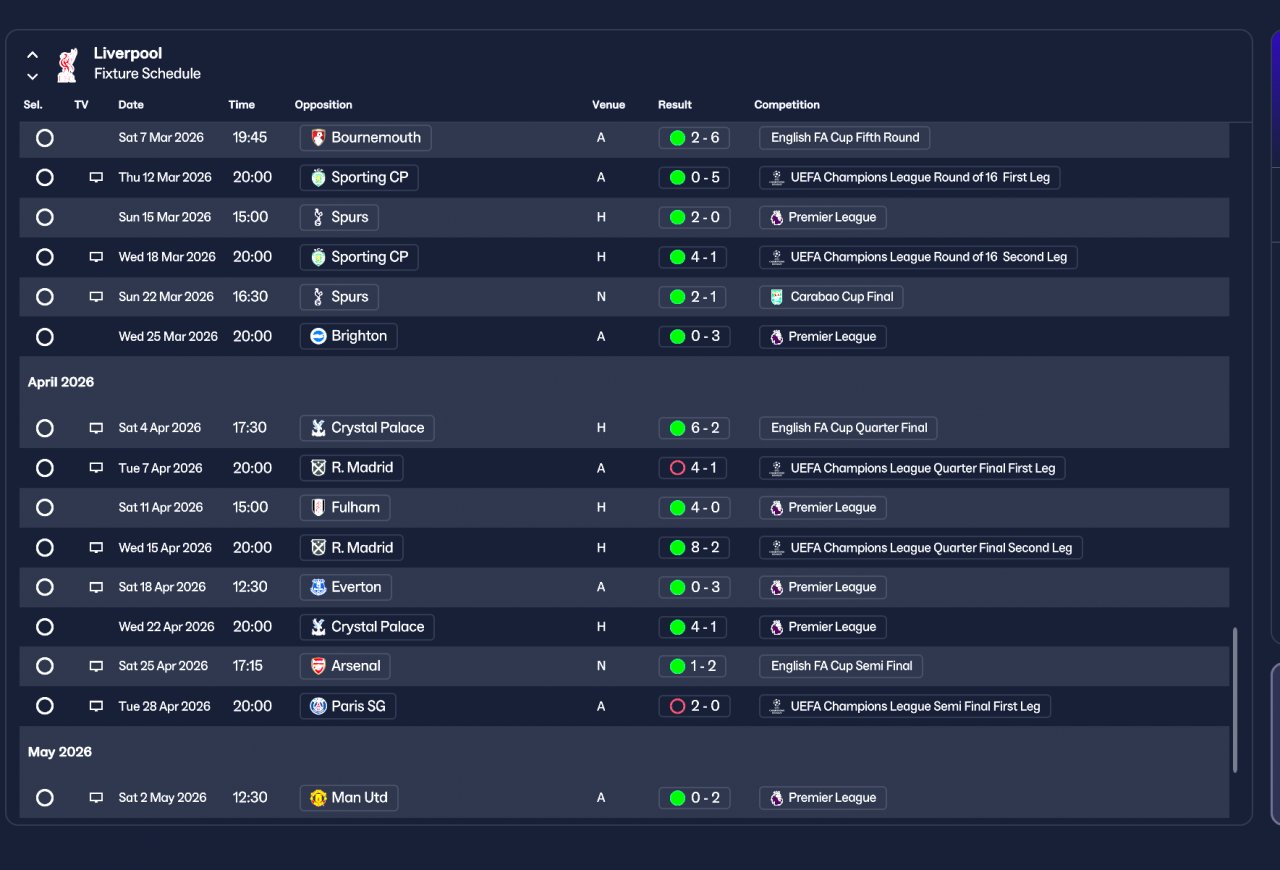Click the TV icon on the Man Utd row

pyautogui.click(x=96, y=798)
